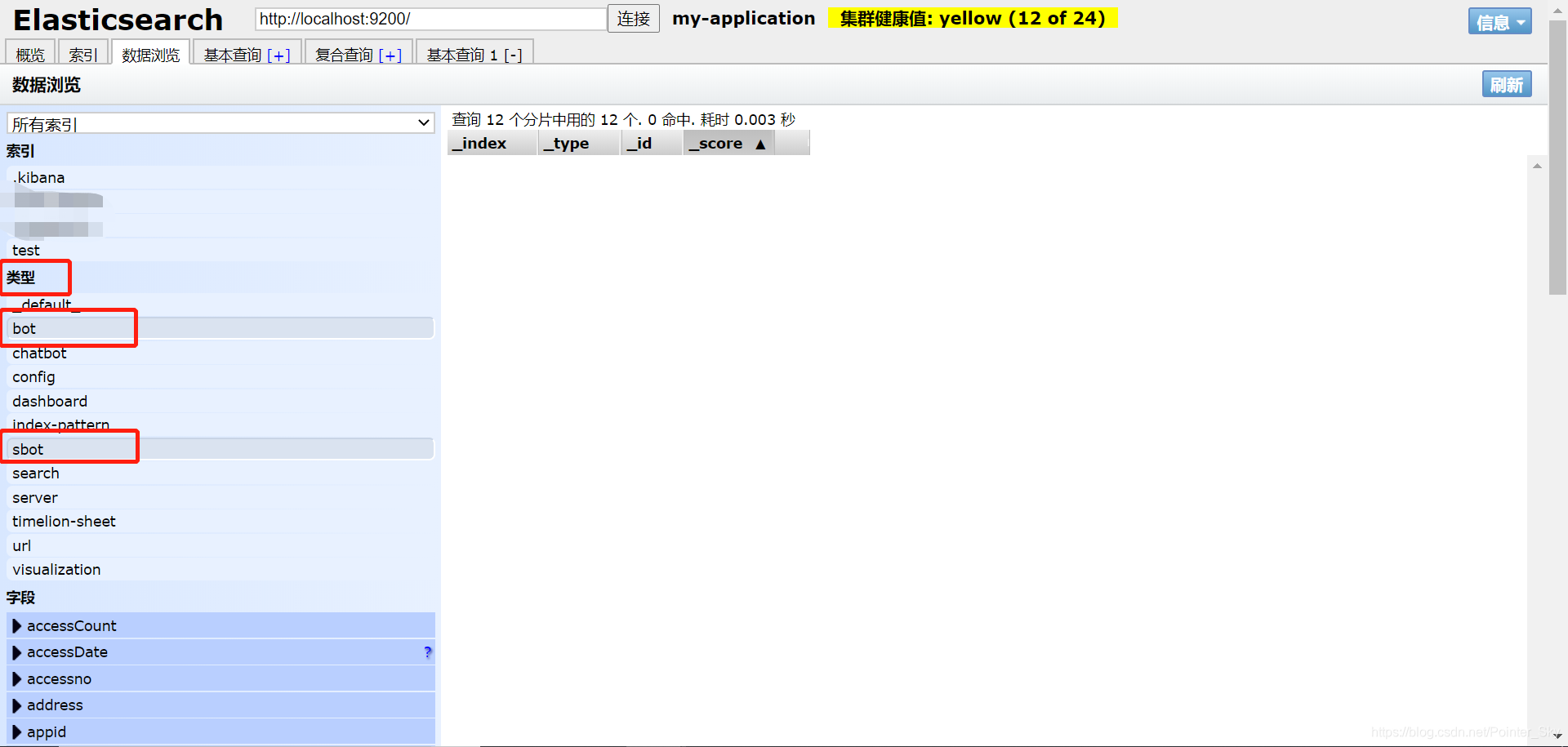The width and height of the screenshot is (1568, 747).
Task: Click the my-application cluster name
Action: (x=743, y=18)
